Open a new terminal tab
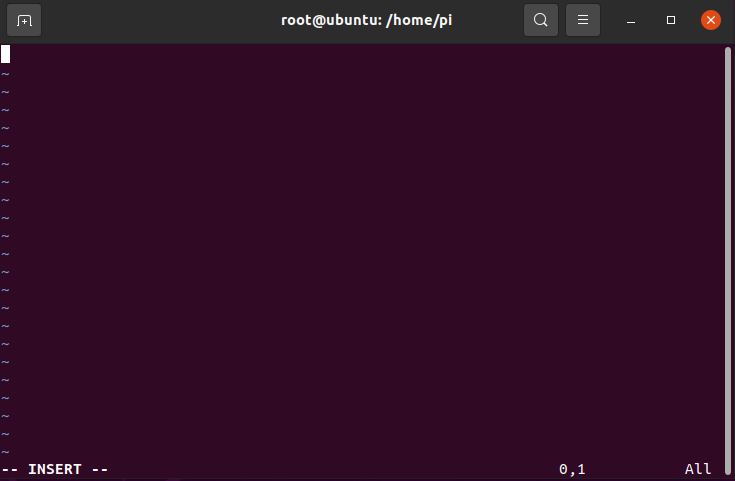This screenshot has width=735, height=481. [x=24, y=20]
